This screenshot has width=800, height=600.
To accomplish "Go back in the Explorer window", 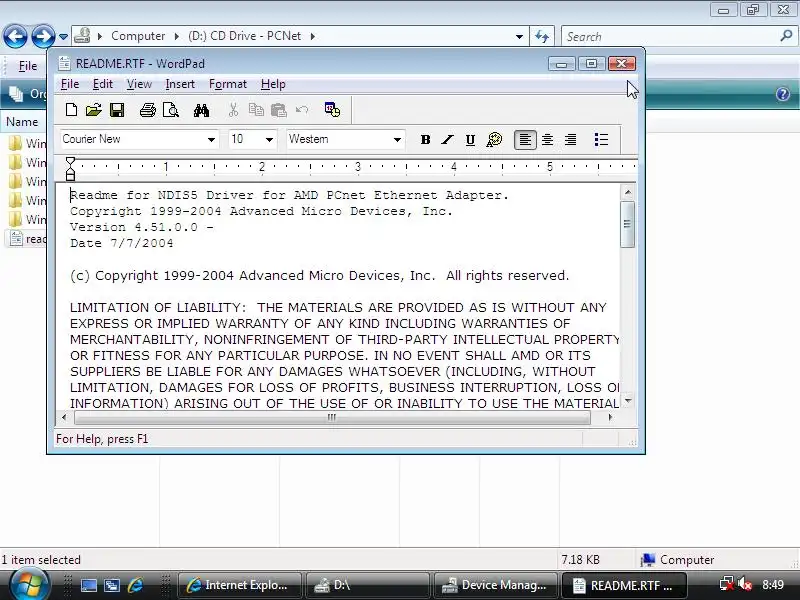I will coord(15,36).
